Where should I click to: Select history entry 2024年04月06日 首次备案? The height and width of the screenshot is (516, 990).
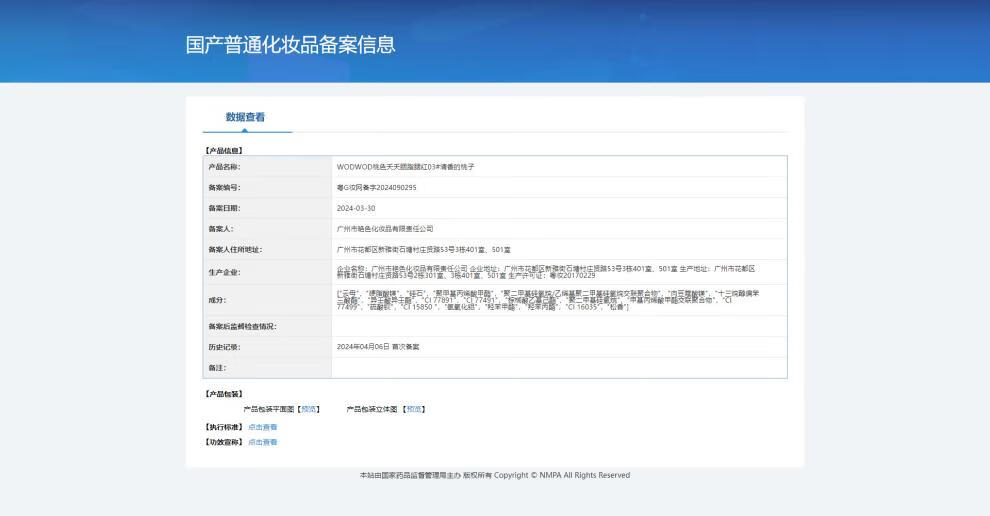378,347
